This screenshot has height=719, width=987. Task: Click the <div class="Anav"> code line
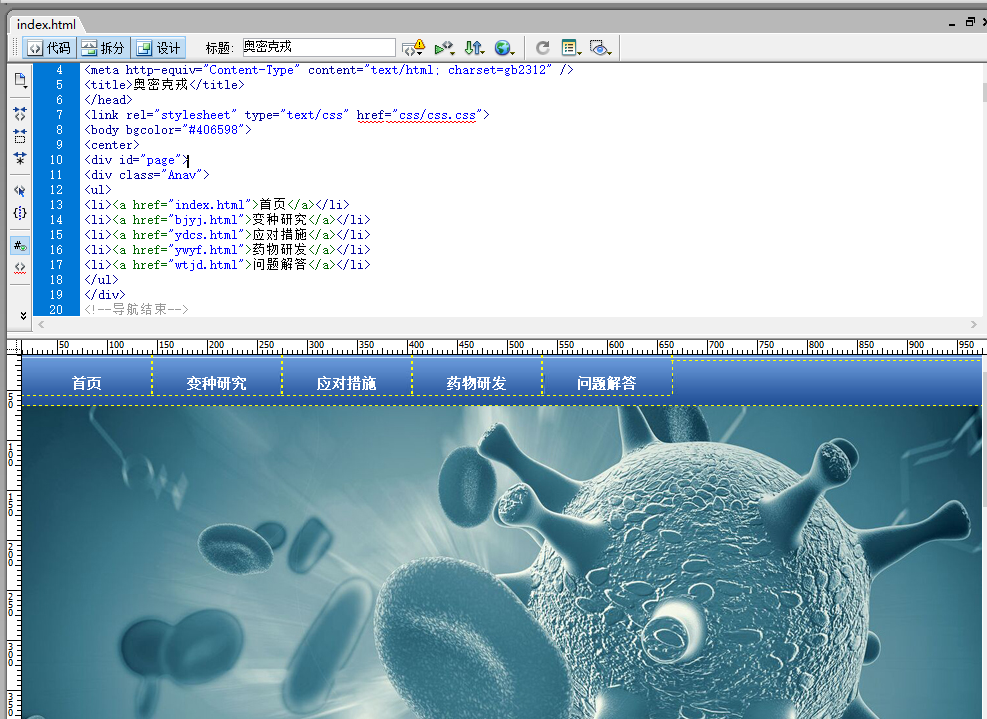click(147, 175)
